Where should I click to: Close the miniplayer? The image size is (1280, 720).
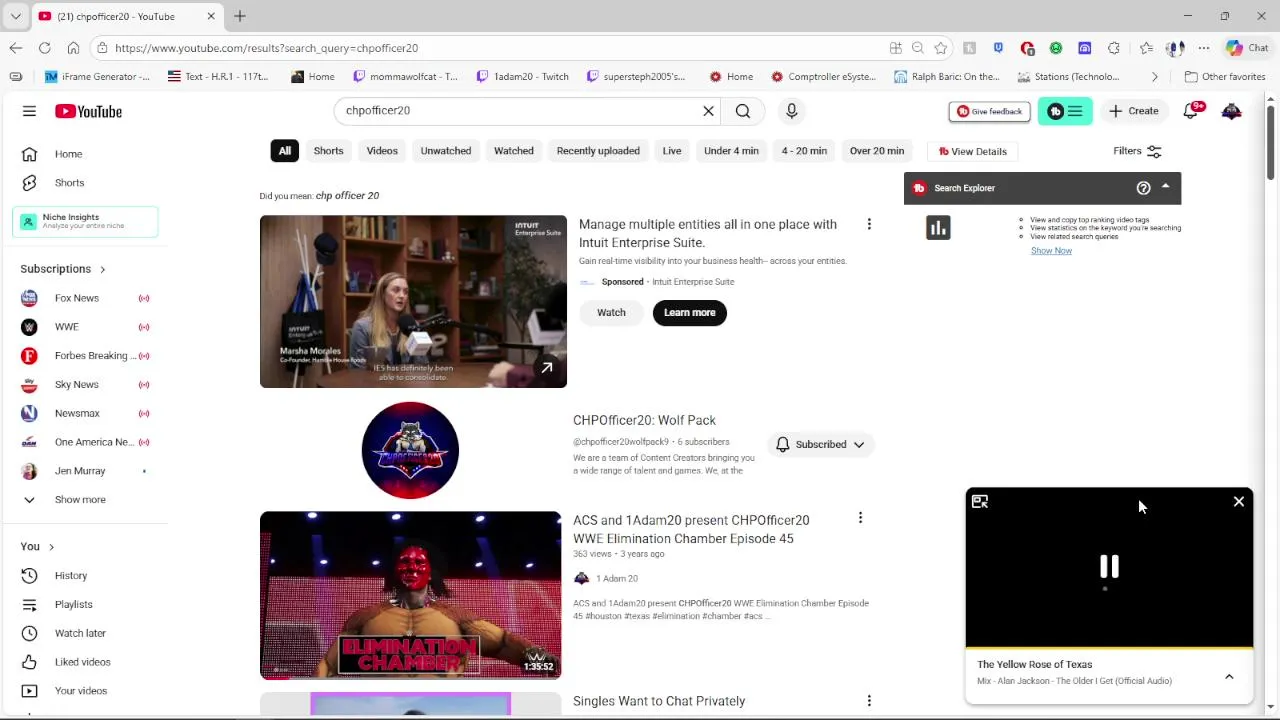pyautogui.click(x=1238, y=502)
